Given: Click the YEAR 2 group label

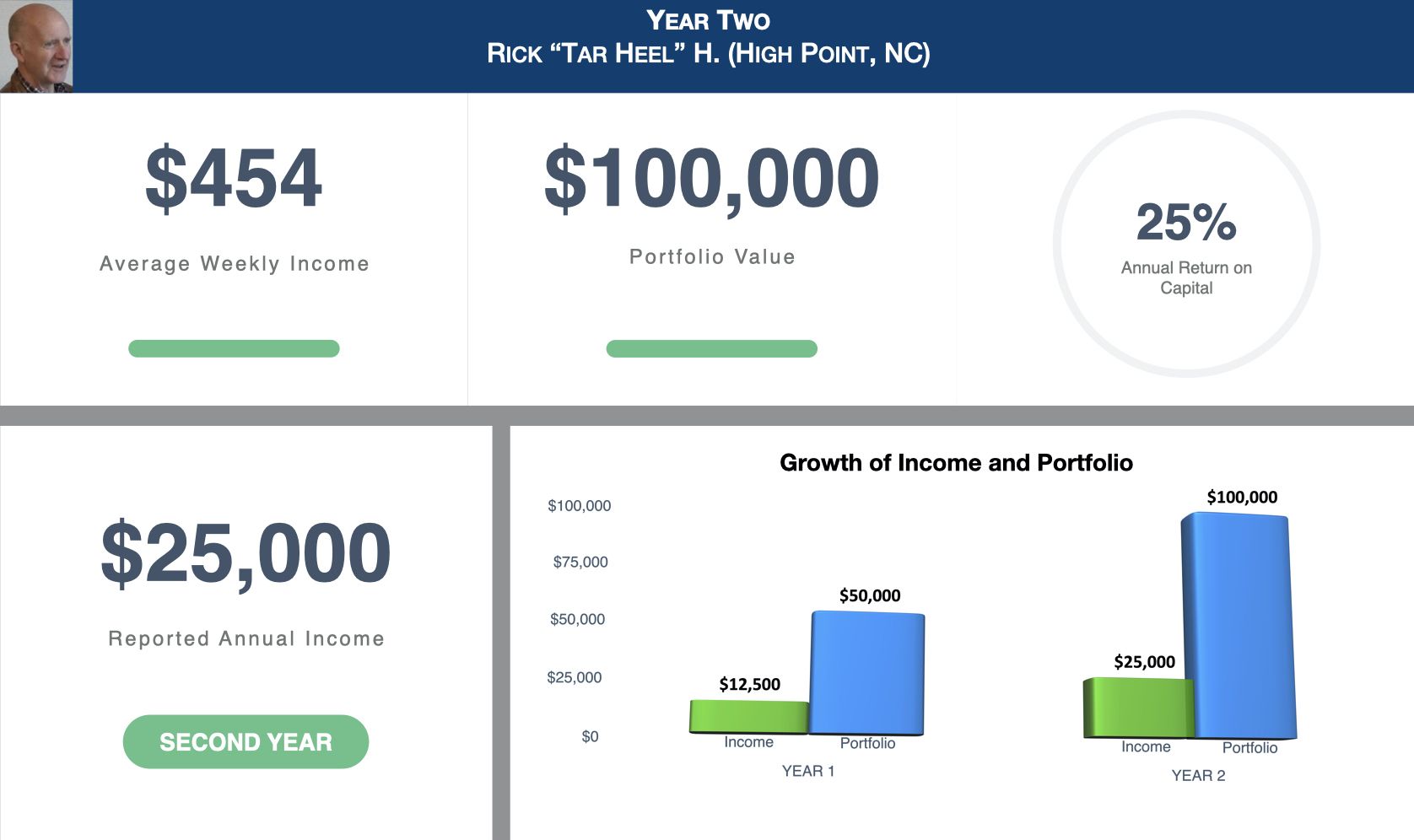Looking at the screenshot, I should coord(1198,776).
